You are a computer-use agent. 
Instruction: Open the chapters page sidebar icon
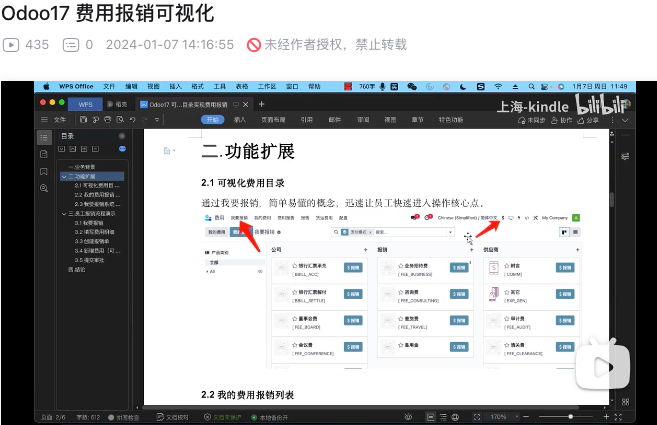pos(44,154)
